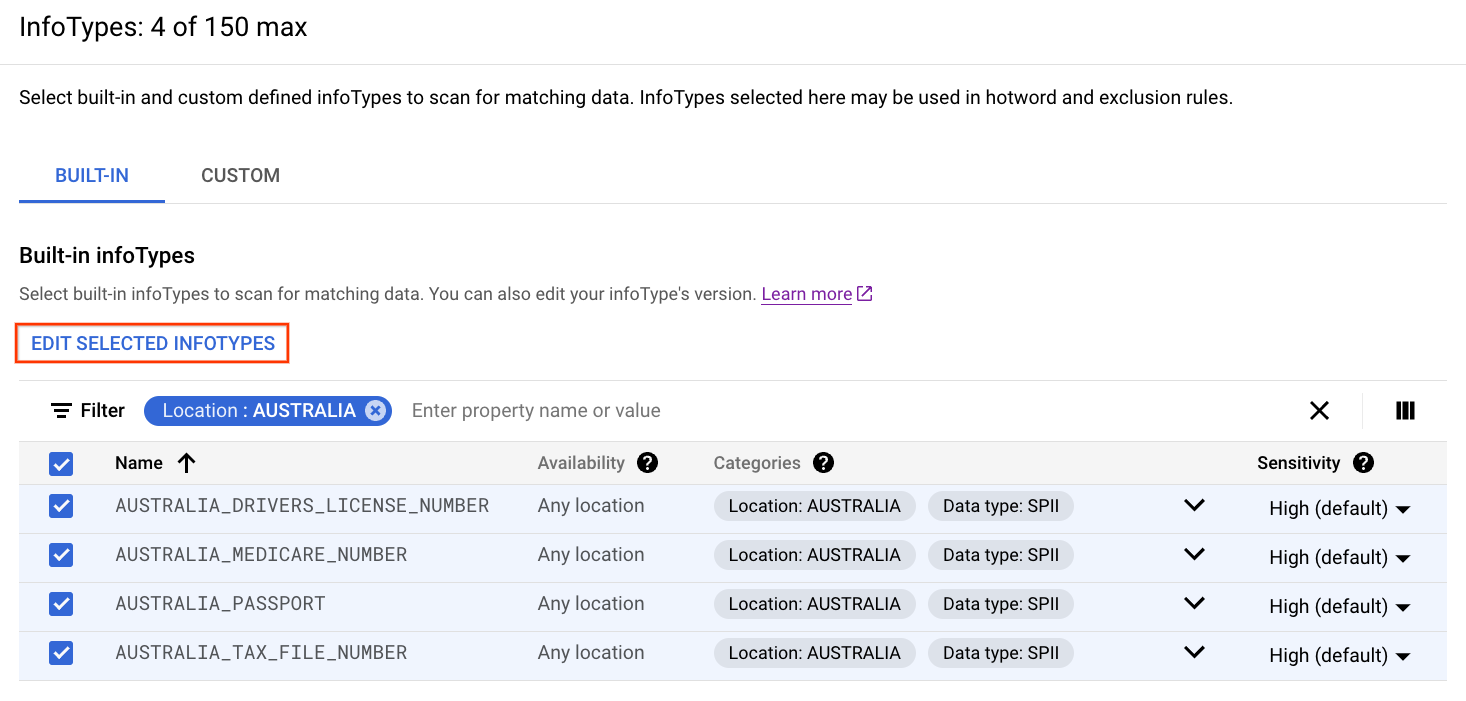The width and height of the screenshot is (1466, 701).
Task: Deselect AUSTRALIA_MEDICARE_NUMBER checkbox
Action: pyautogui.click(x=61, y=554)
